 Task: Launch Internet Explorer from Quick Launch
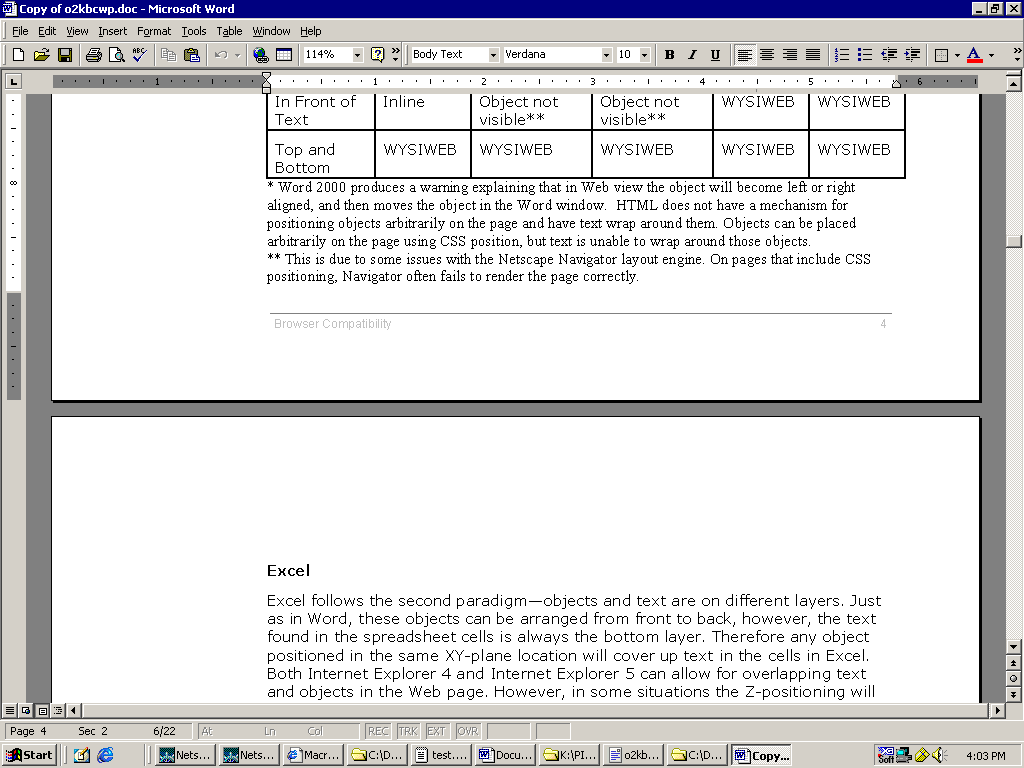click(105, 755)
